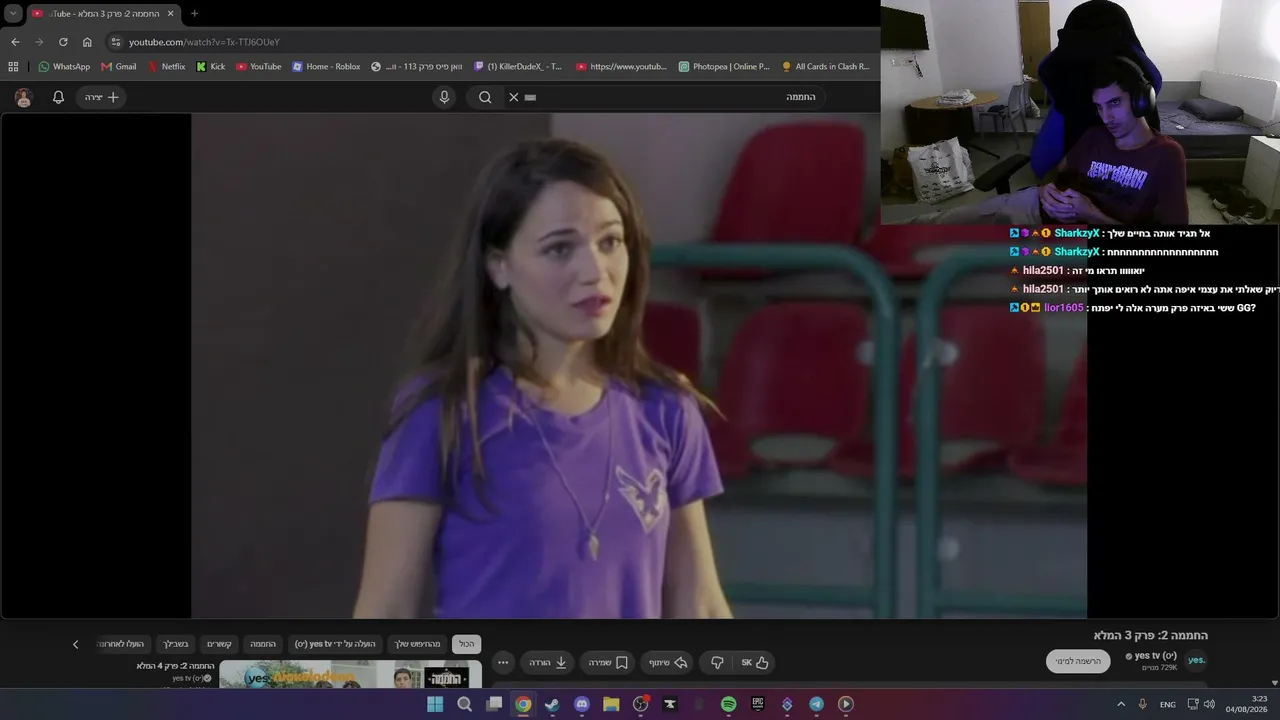Select the הכול filter chip
Screen dimensions: 1280x720
click(467, 644)
